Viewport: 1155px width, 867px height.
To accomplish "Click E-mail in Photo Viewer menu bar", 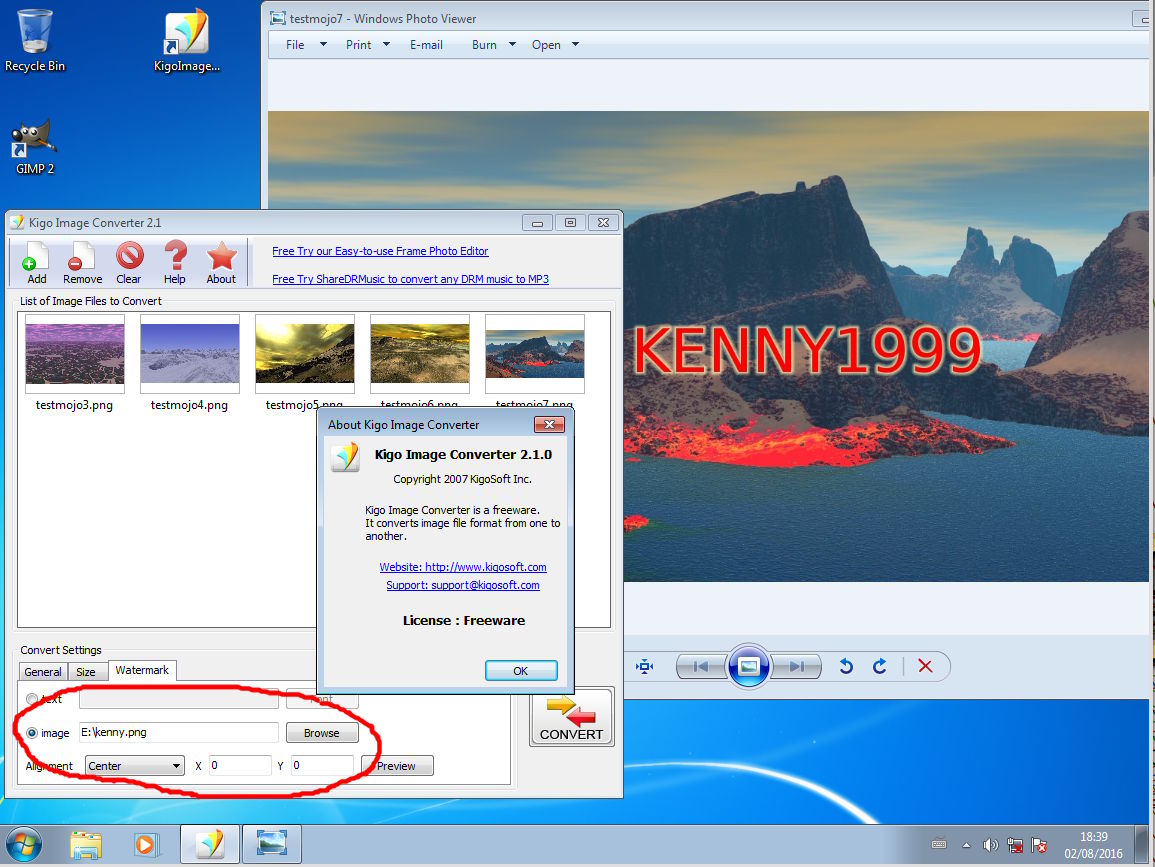I will click(426, 45).
